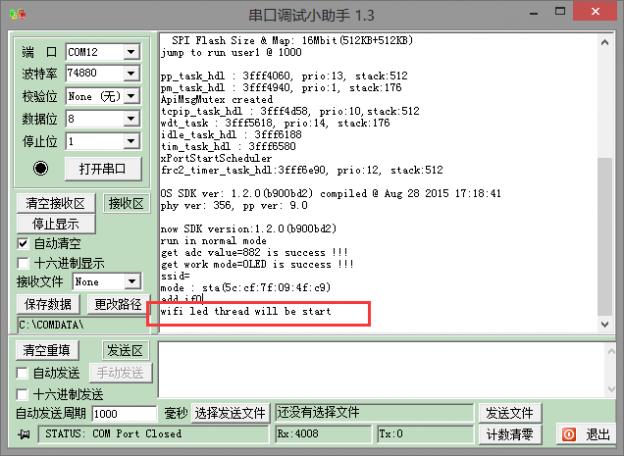Open the 74880 baud rate dropdown
The image size is (624, 456).
coord(131,73)
